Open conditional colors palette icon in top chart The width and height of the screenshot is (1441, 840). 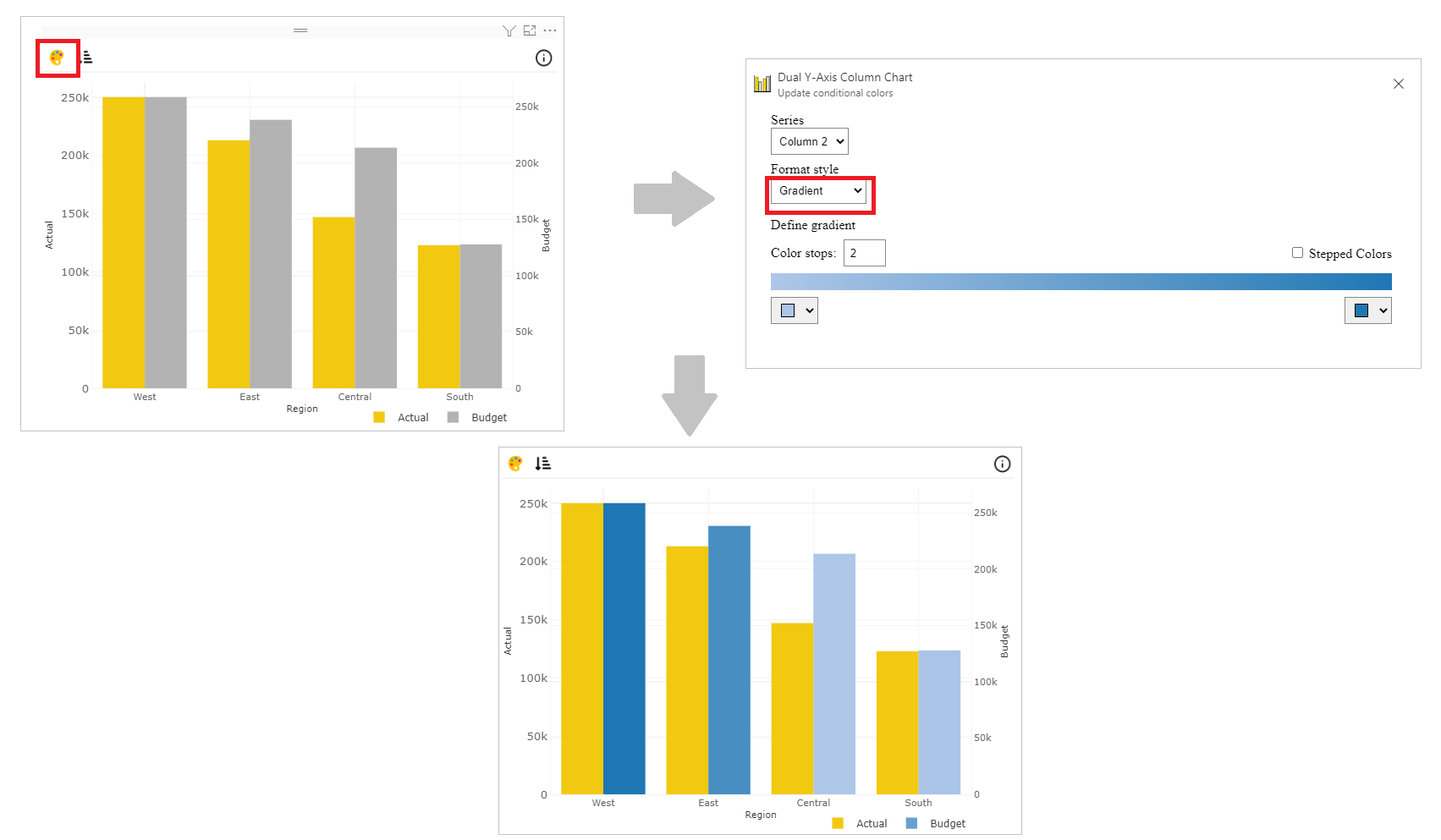pos(57,58)
